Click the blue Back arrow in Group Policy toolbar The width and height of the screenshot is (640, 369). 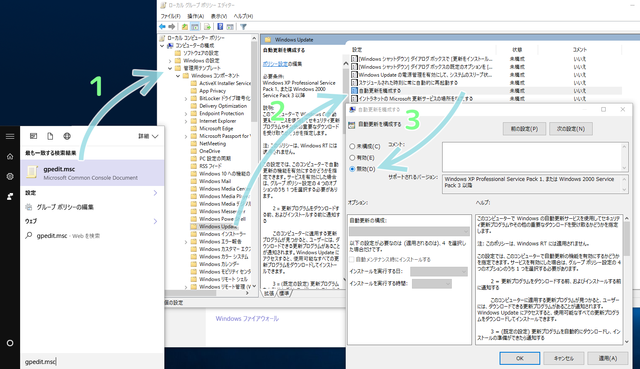(162, 27)
